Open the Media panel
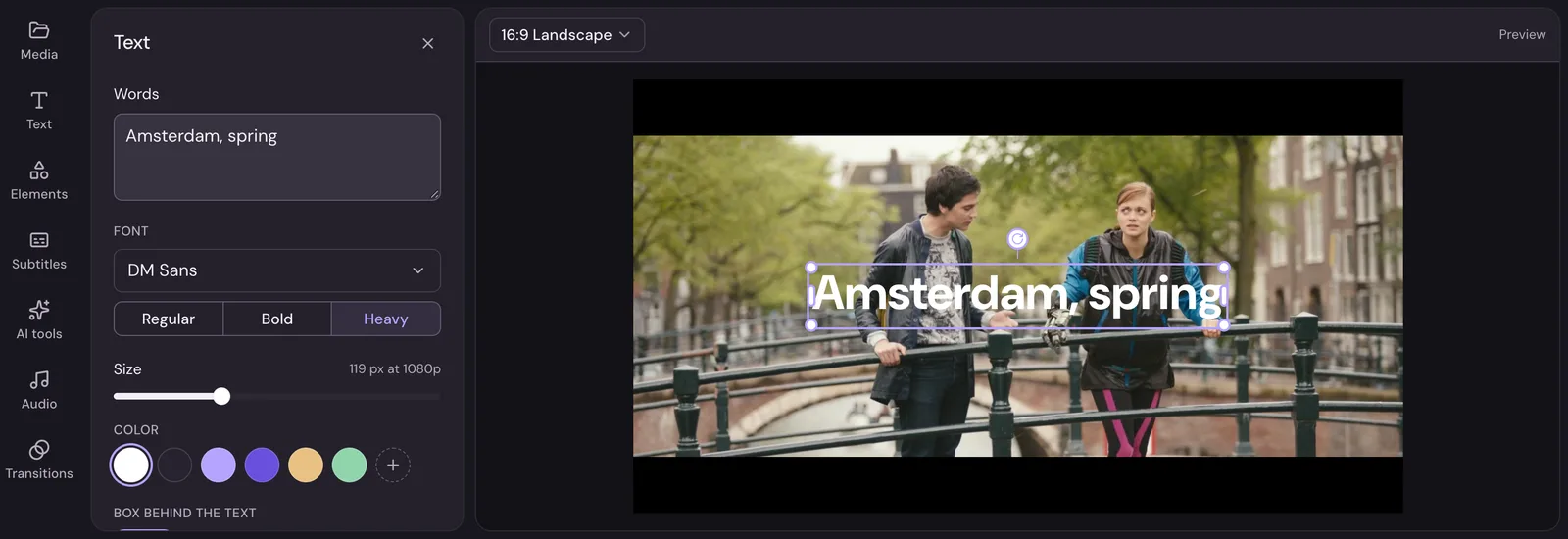 39,41
